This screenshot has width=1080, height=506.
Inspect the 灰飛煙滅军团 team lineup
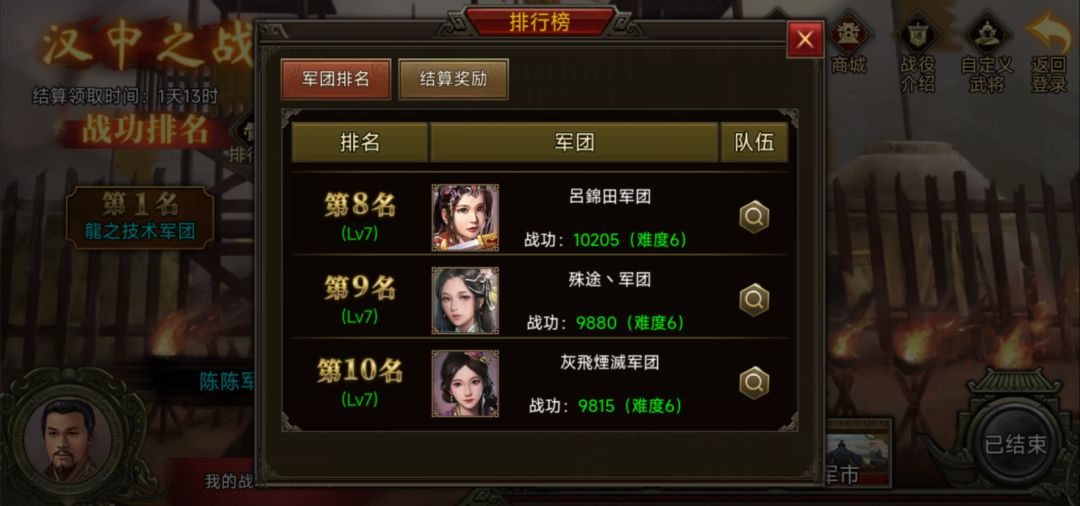(754, 383)
